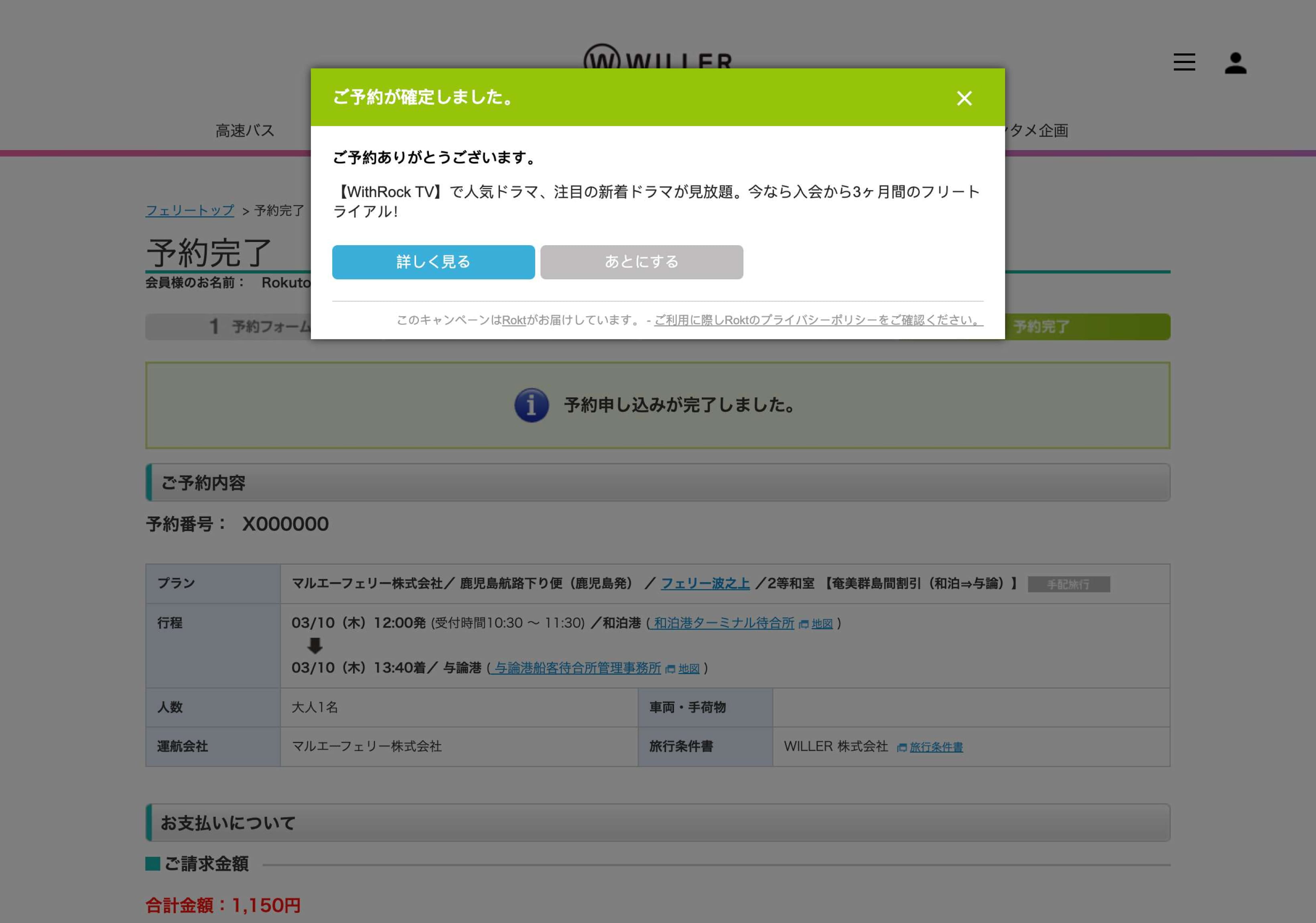Open 与論港船客待合所管理事務所 link
The width and height of the screenshot is (1316, 923).
[577, 668]
